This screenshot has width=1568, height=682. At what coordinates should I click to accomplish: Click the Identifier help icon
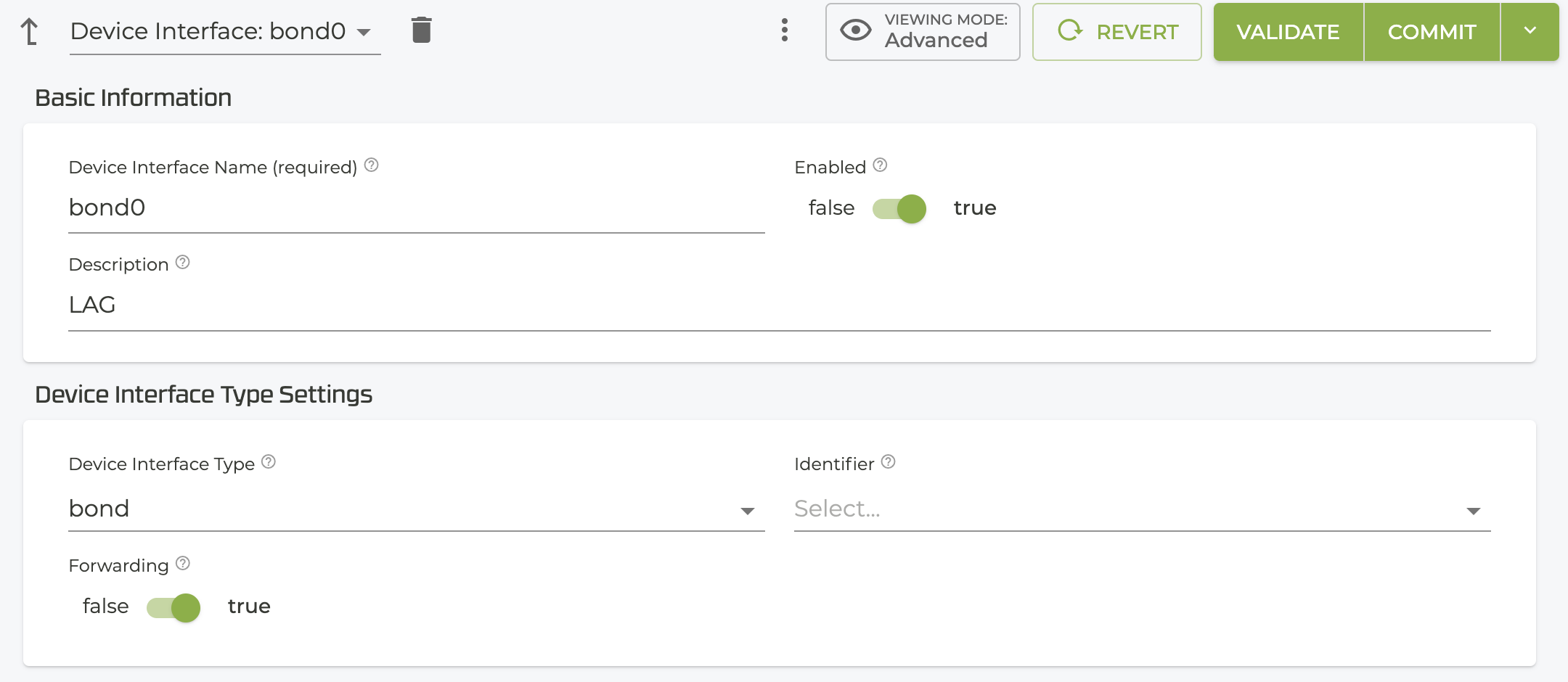889,462
